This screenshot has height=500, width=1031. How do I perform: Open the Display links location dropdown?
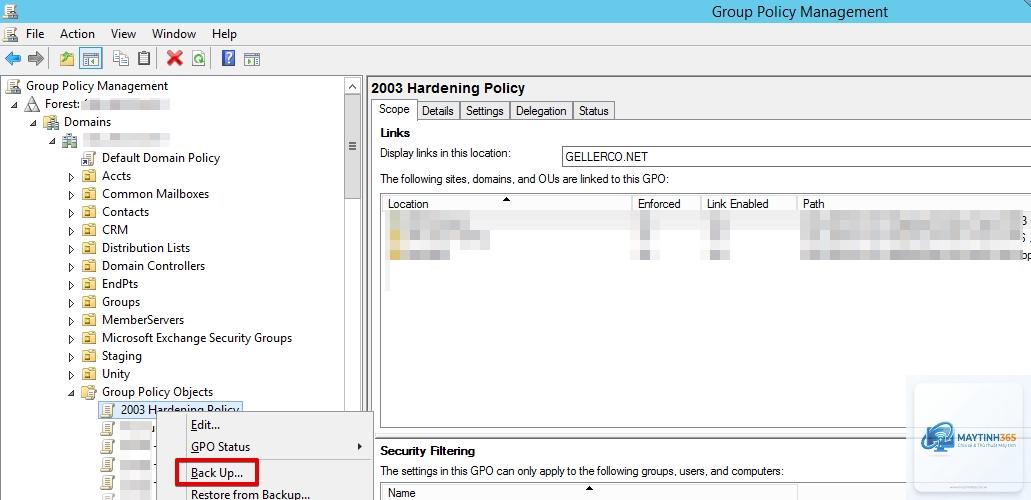click(x=796, y=157)
